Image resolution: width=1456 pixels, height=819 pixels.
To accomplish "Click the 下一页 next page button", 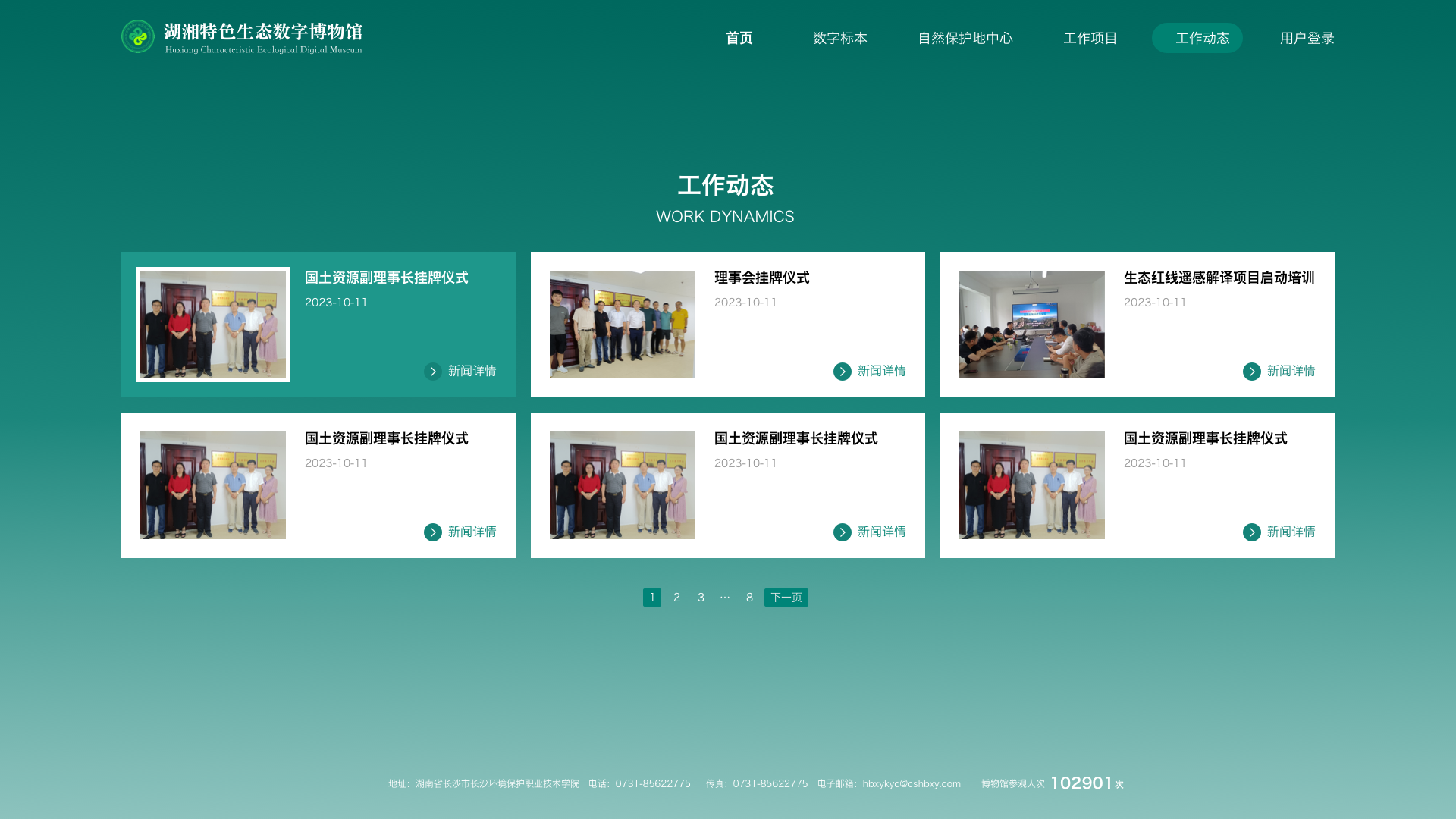I will click(x=786, y=598).
